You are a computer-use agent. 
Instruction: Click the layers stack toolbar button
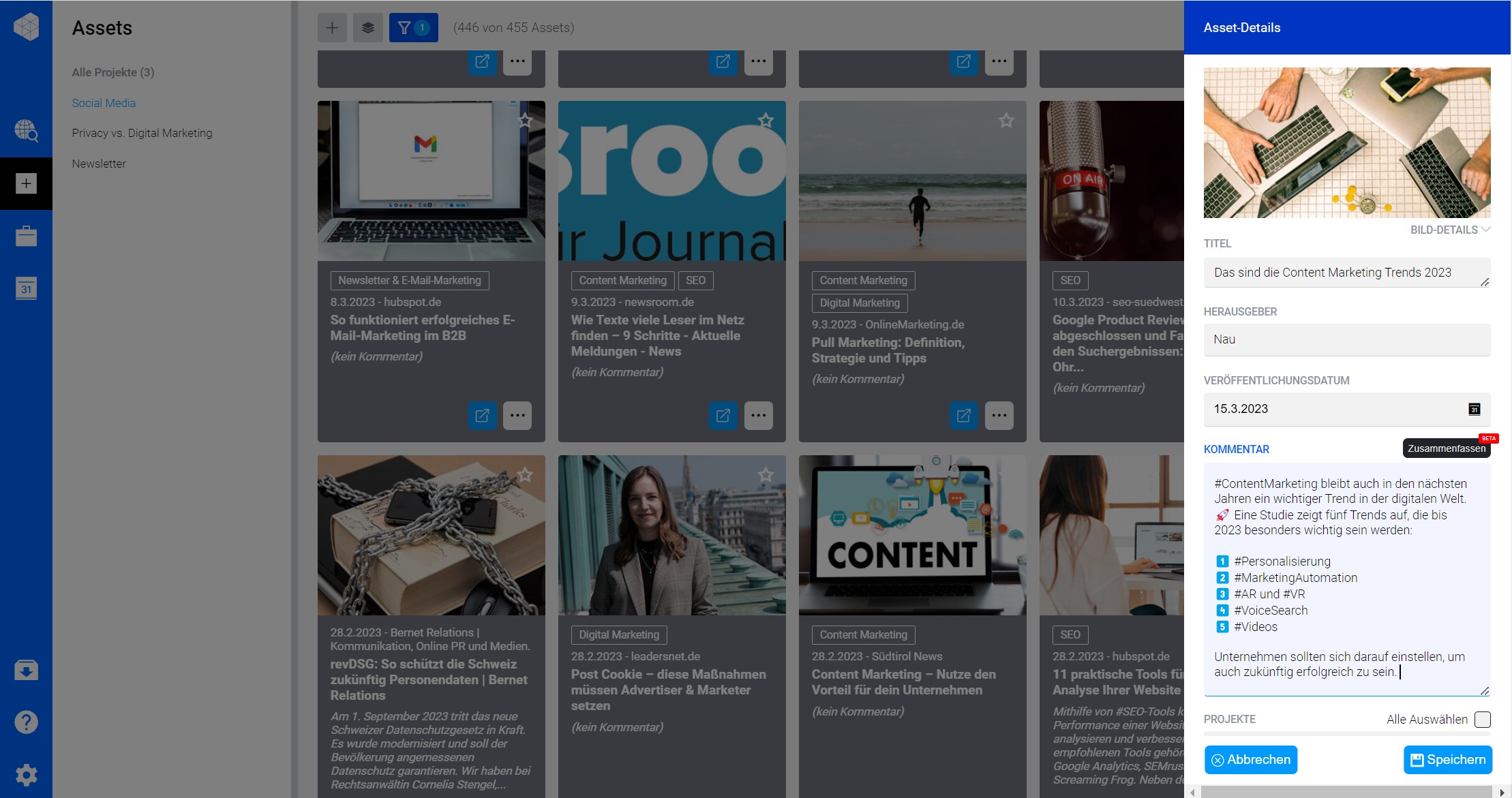tap(368, 28)
